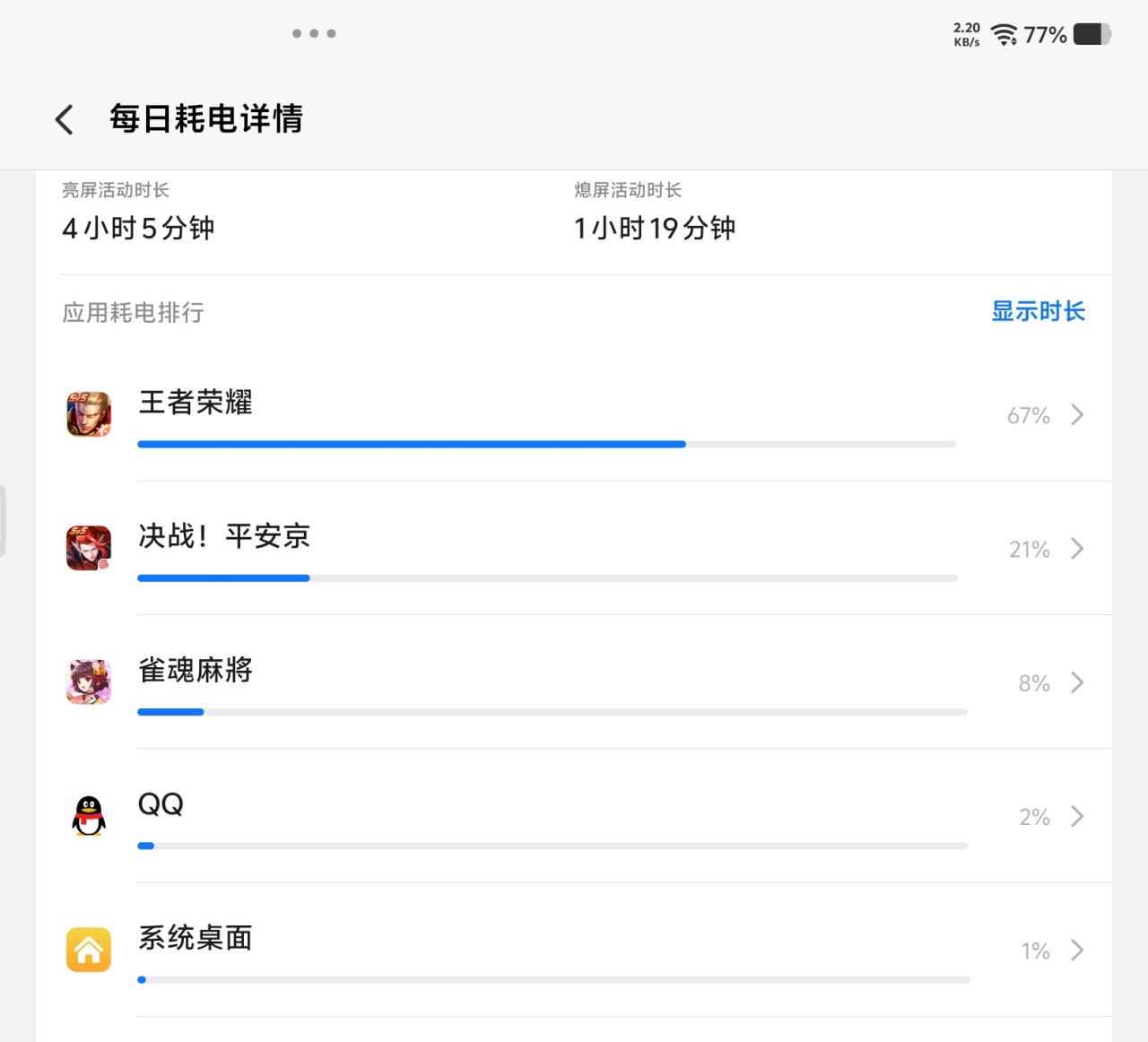Tap the 系统桌面 home icon
This screenshot has width=1148, height=1042.
89,950
